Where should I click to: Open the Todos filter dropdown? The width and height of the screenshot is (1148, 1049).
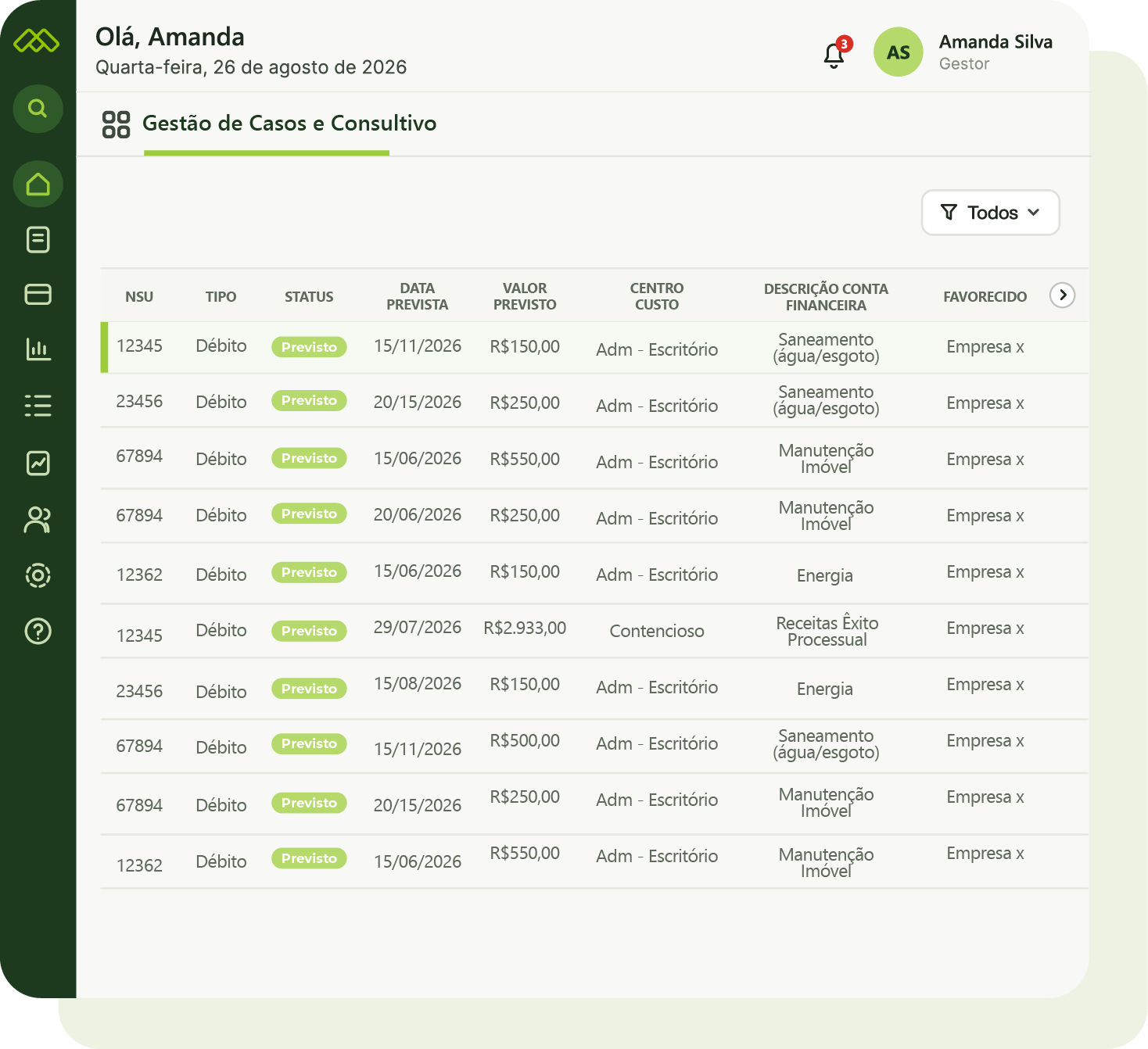click(990, 213)
